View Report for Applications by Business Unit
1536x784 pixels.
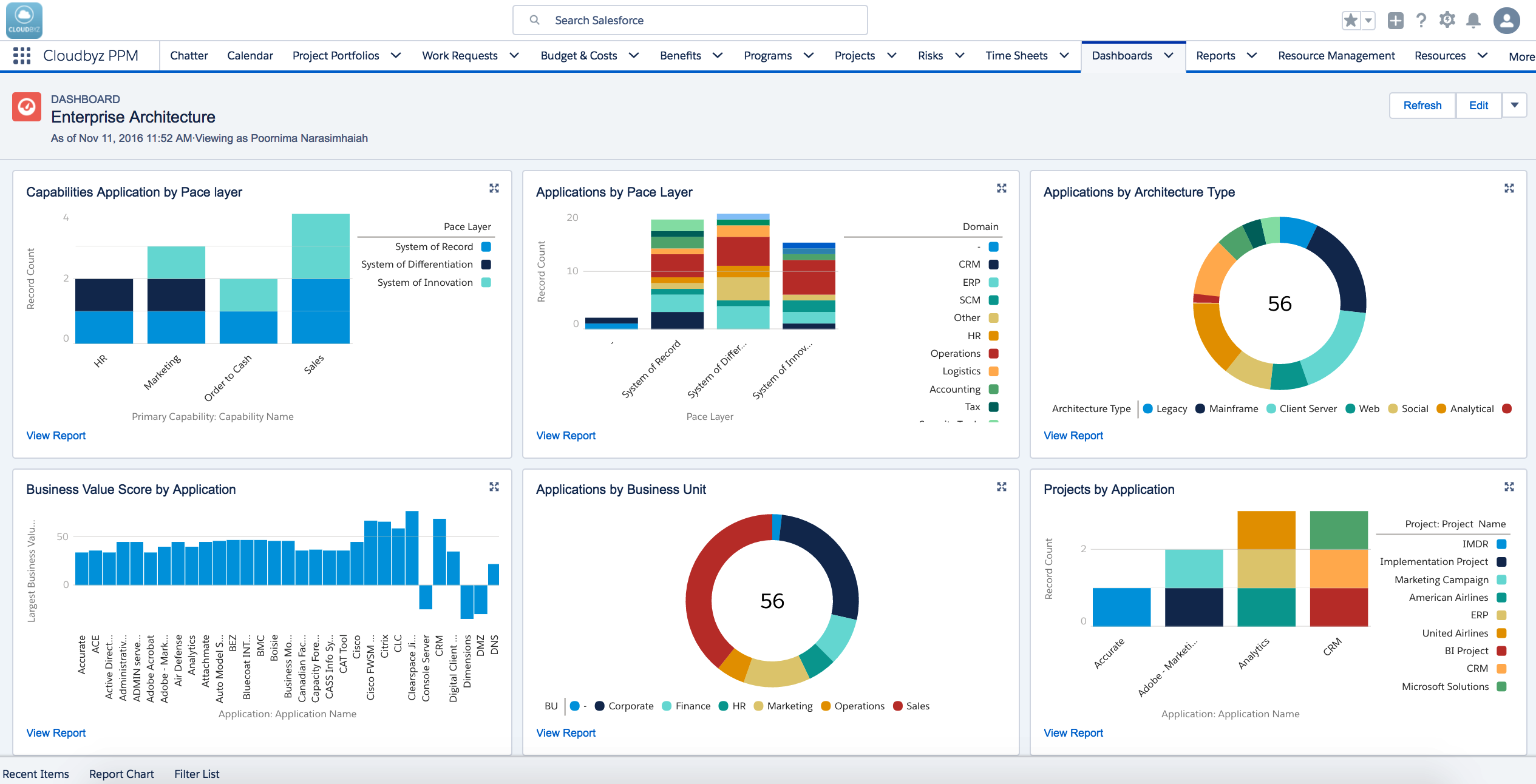566,733
